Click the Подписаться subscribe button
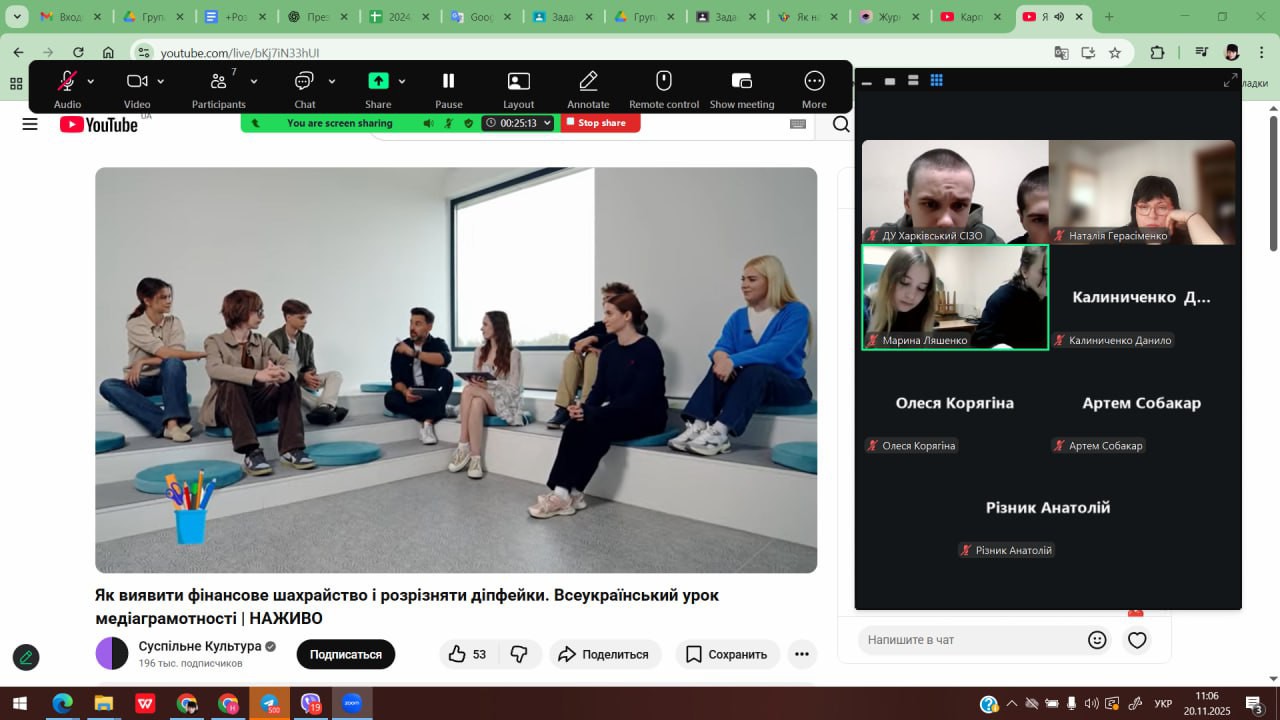The height and width of the screenshot is (720, 1280). (345, 654)
